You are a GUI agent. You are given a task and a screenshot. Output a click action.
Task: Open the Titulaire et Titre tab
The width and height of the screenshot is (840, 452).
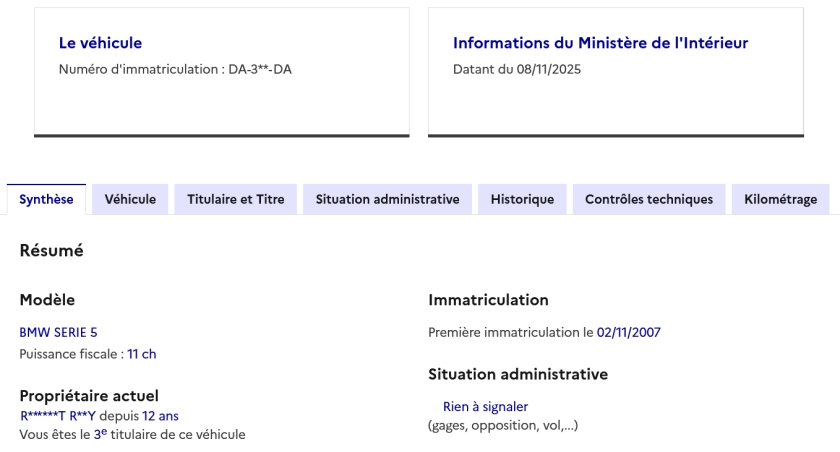tap(235, 199)
